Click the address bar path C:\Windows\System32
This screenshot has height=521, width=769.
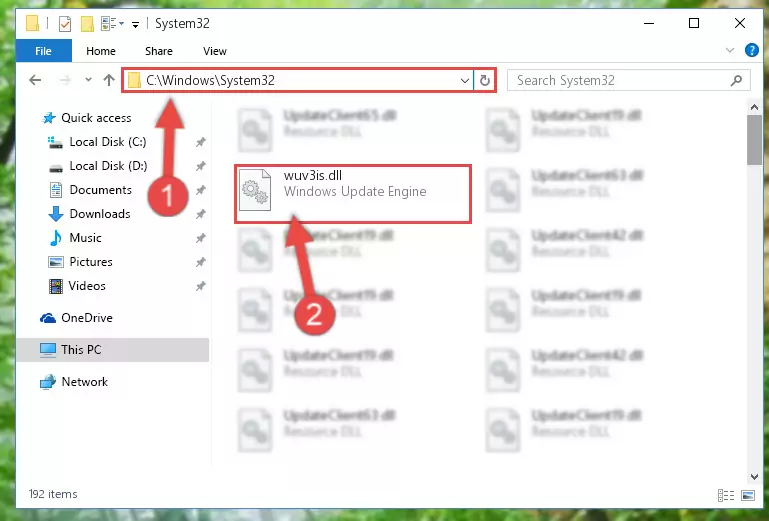tap(210, 80)
